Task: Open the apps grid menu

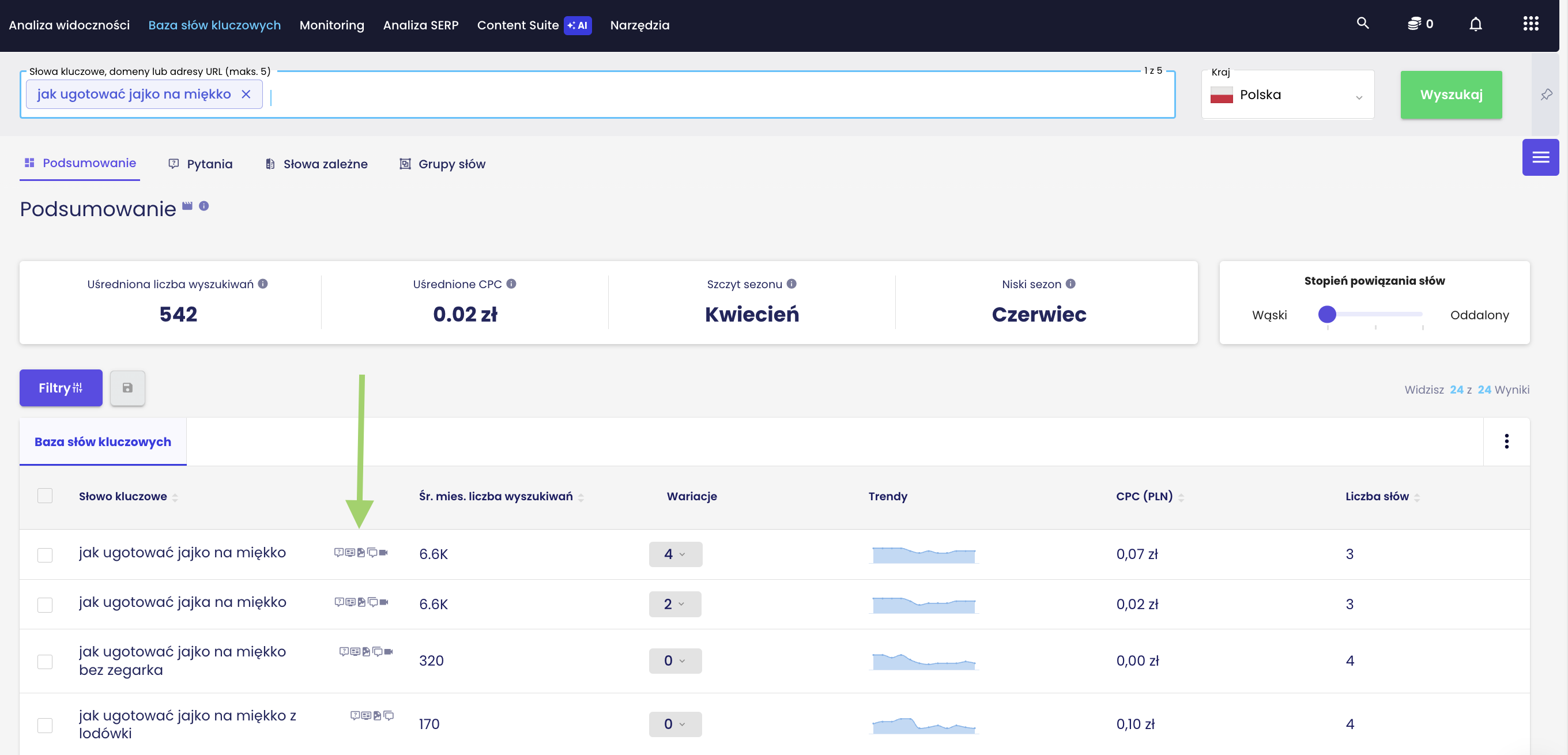Action: (1531, 24)
